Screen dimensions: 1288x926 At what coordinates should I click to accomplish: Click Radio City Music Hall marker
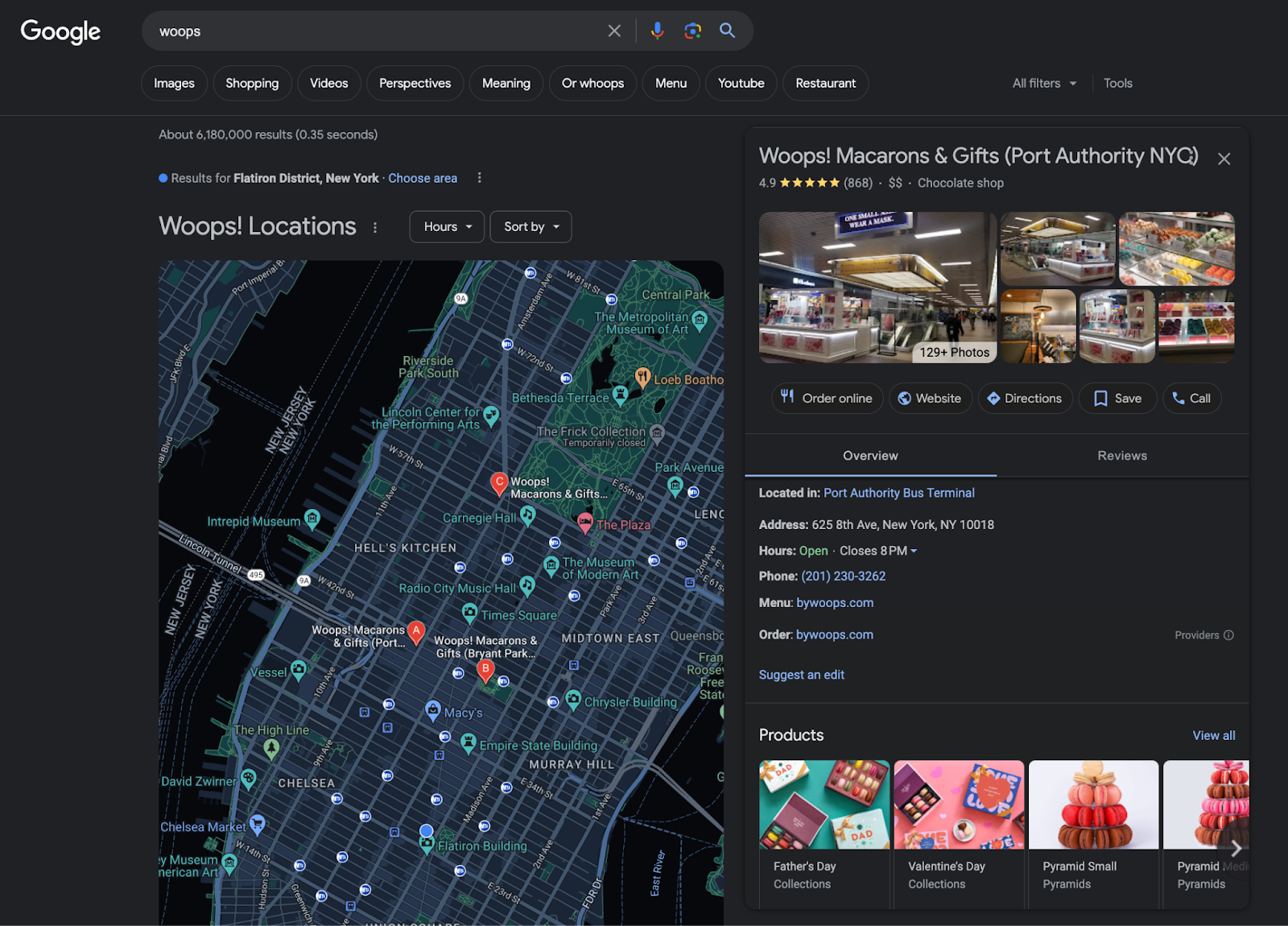pos(527,585)
